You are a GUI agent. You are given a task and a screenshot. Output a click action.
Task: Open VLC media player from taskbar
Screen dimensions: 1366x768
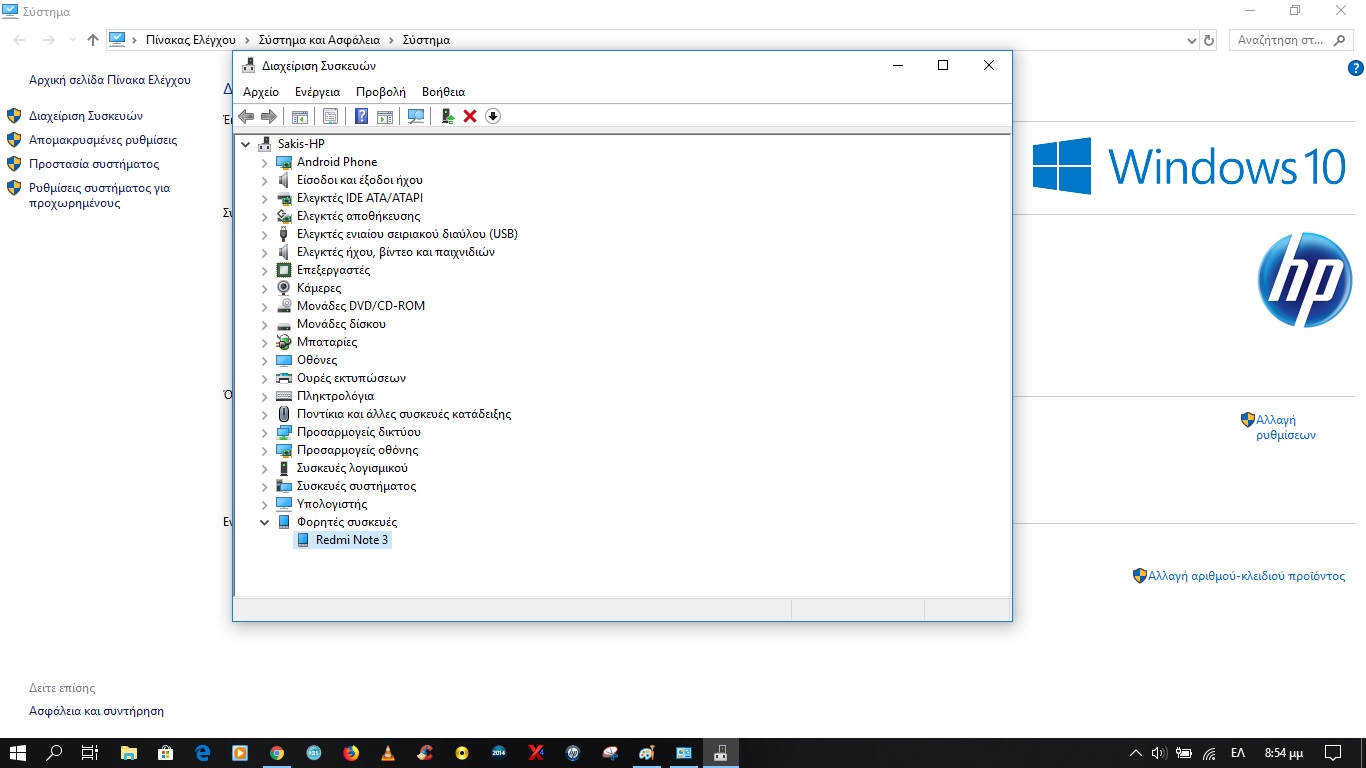(388, 753)
